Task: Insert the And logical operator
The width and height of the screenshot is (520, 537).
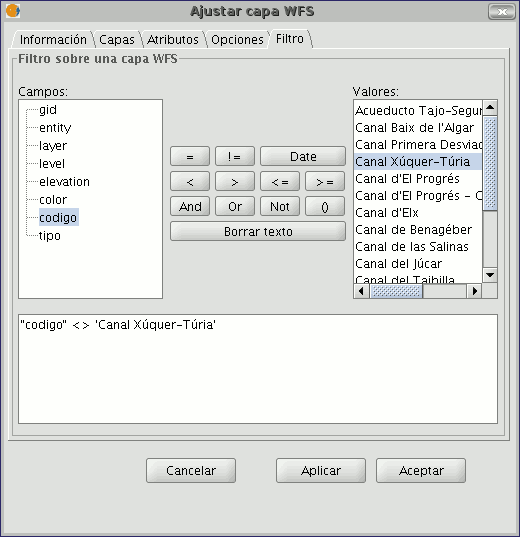Action: tap(190, 207)
